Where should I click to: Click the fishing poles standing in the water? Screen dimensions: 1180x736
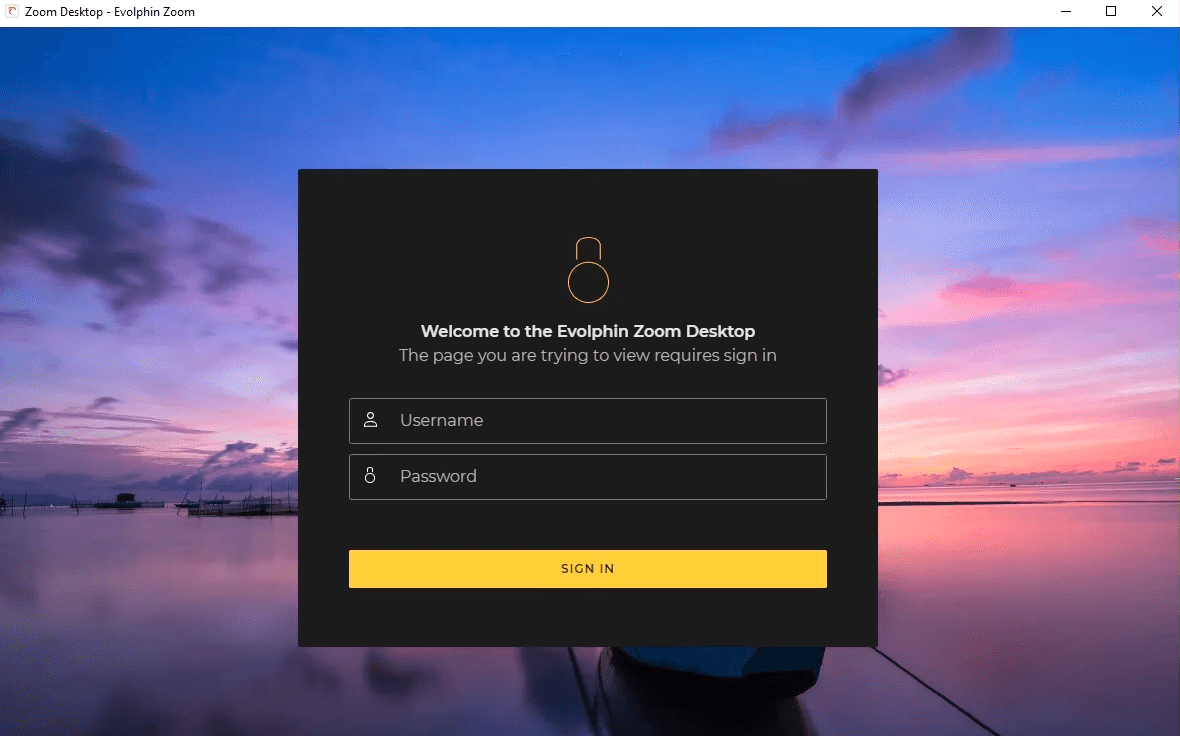[233, 498]
